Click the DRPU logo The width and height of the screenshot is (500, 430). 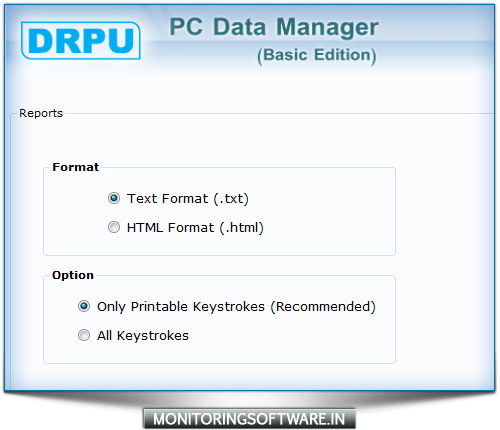81,41
